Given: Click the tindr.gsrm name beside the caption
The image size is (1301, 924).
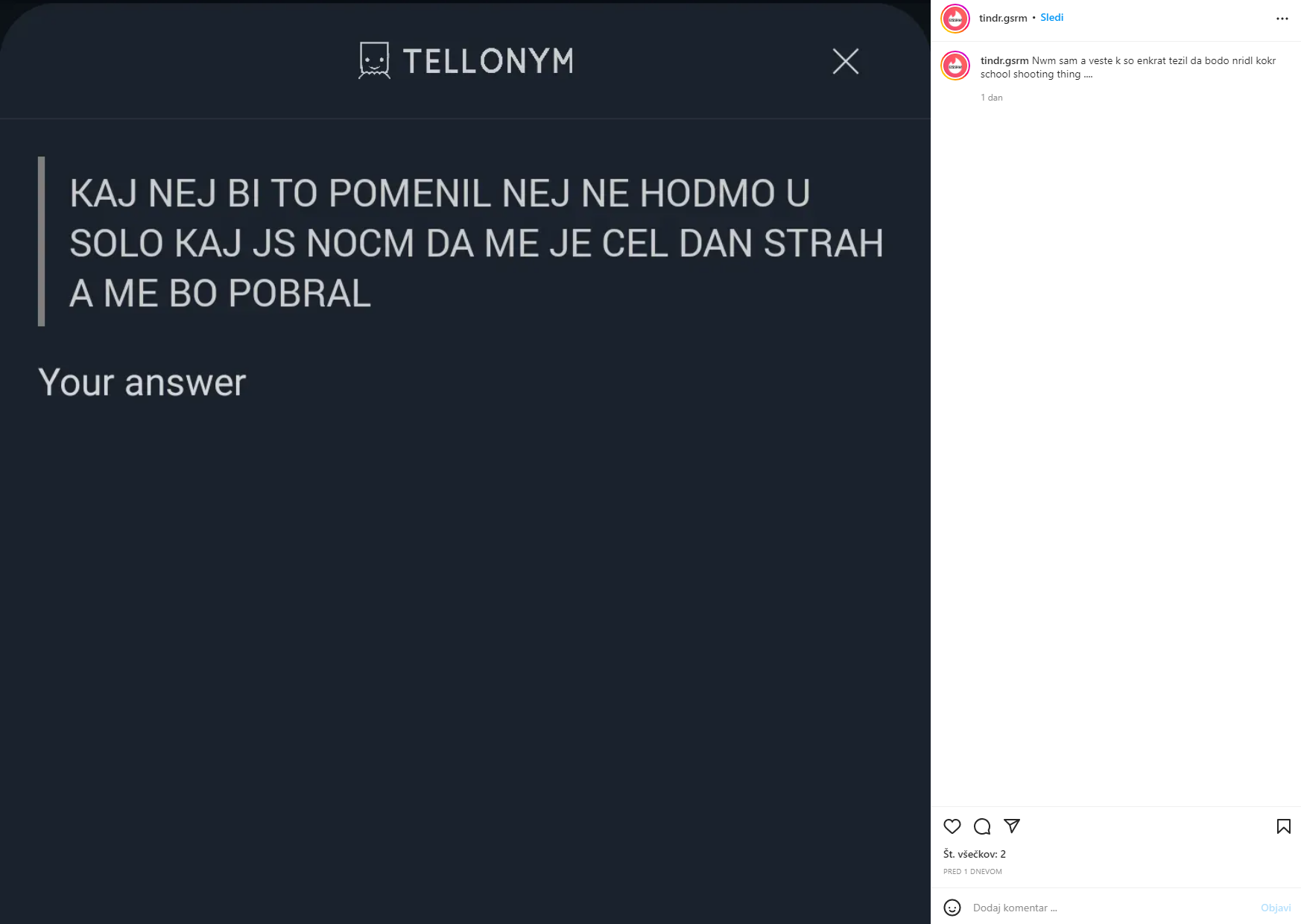Looking at the screenshot, I should point(1002,60).
